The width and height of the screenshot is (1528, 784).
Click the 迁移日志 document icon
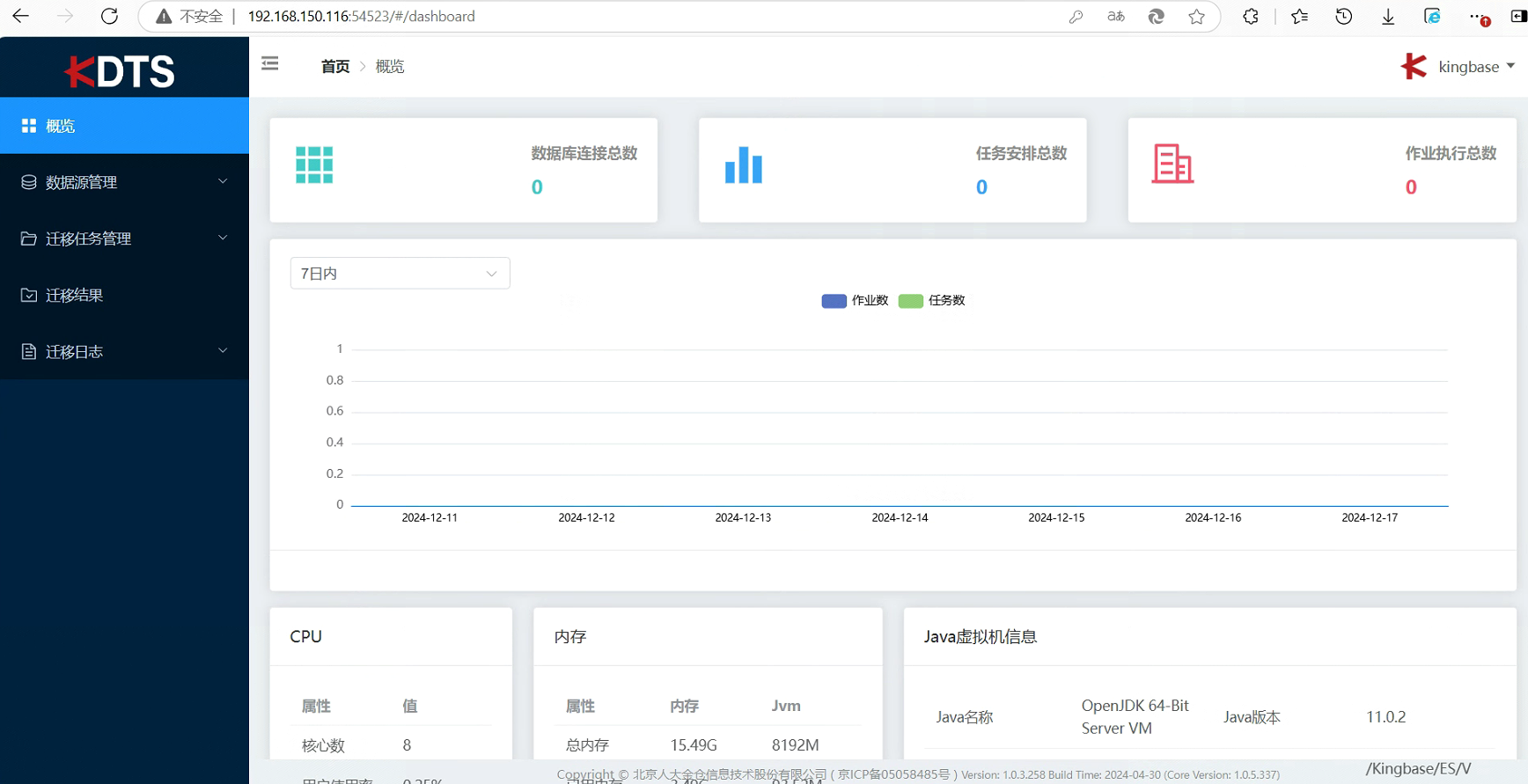tap(29, 352)
